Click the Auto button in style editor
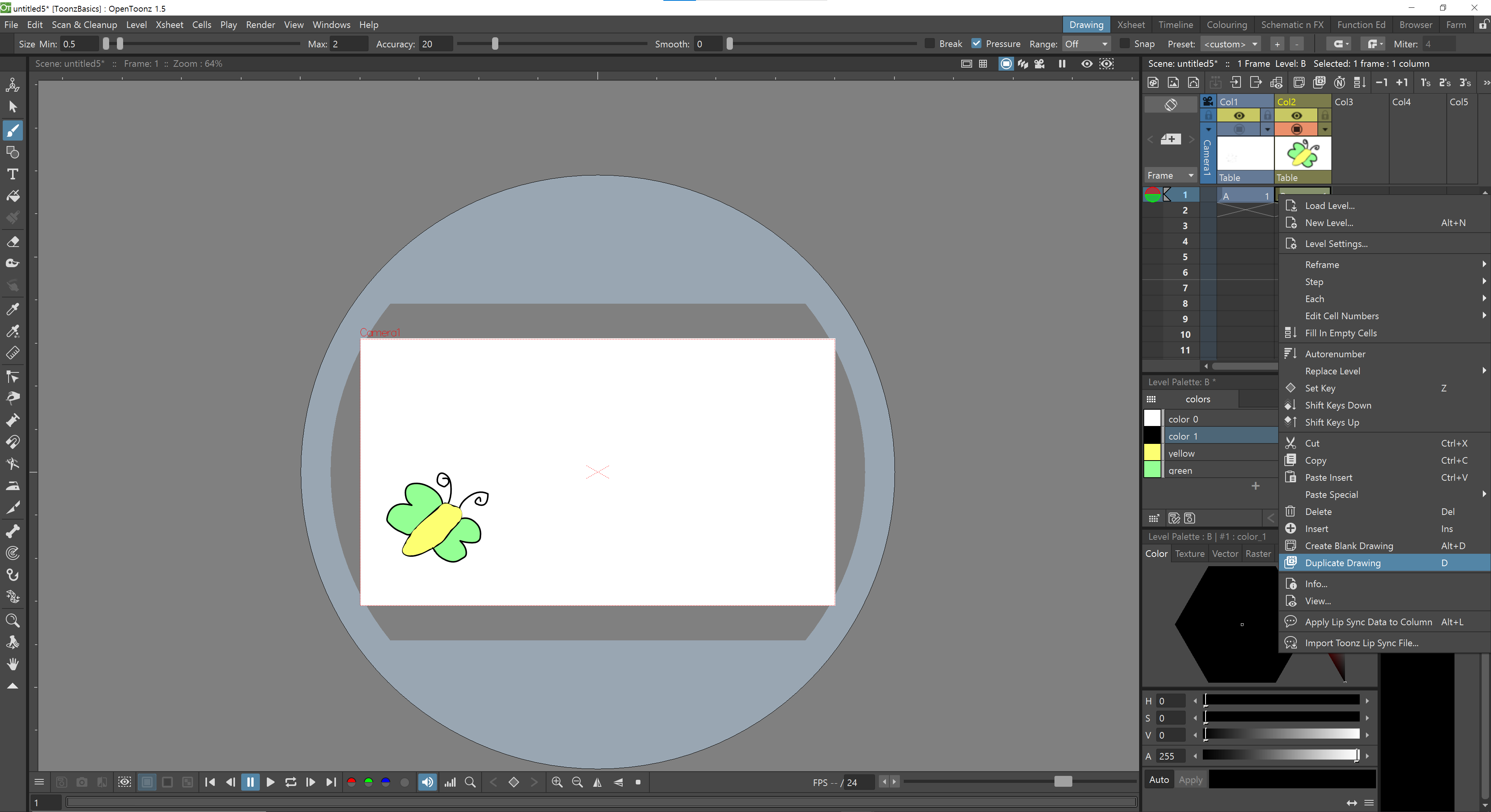 click(x=1159, y=780)
